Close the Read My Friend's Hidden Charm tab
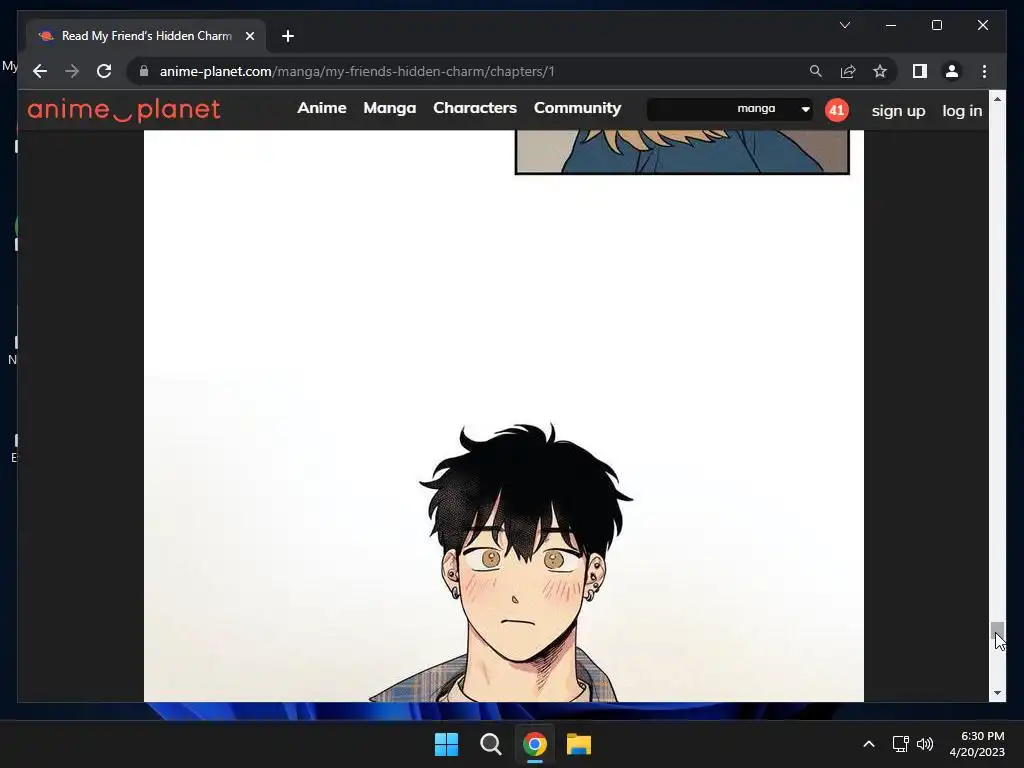The image size is (1024, 768). pyautogui.click(x=249, y=36)
